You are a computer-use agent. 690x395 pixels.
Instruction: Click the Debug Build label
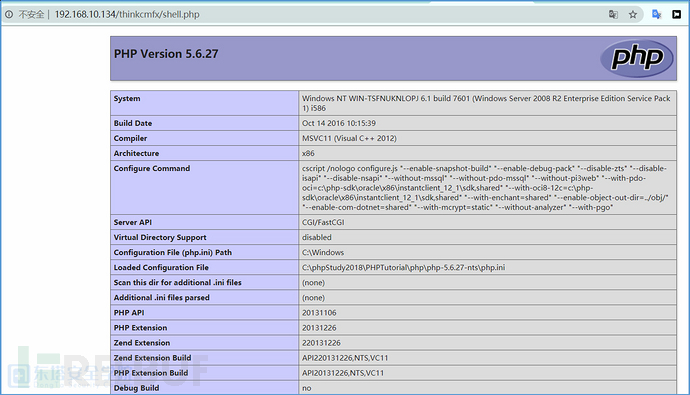[136, 388]
